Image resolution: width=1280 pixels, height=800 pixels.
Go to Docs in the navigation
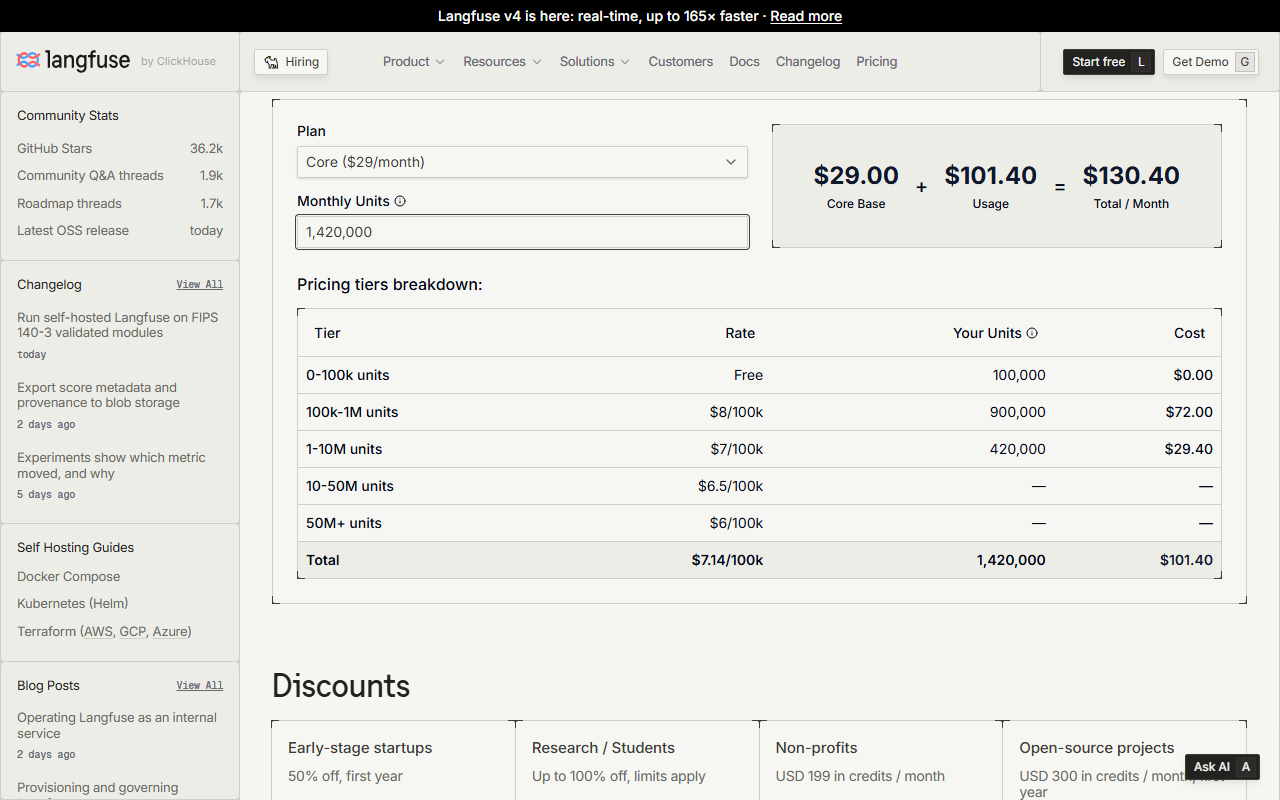point(745,62)
